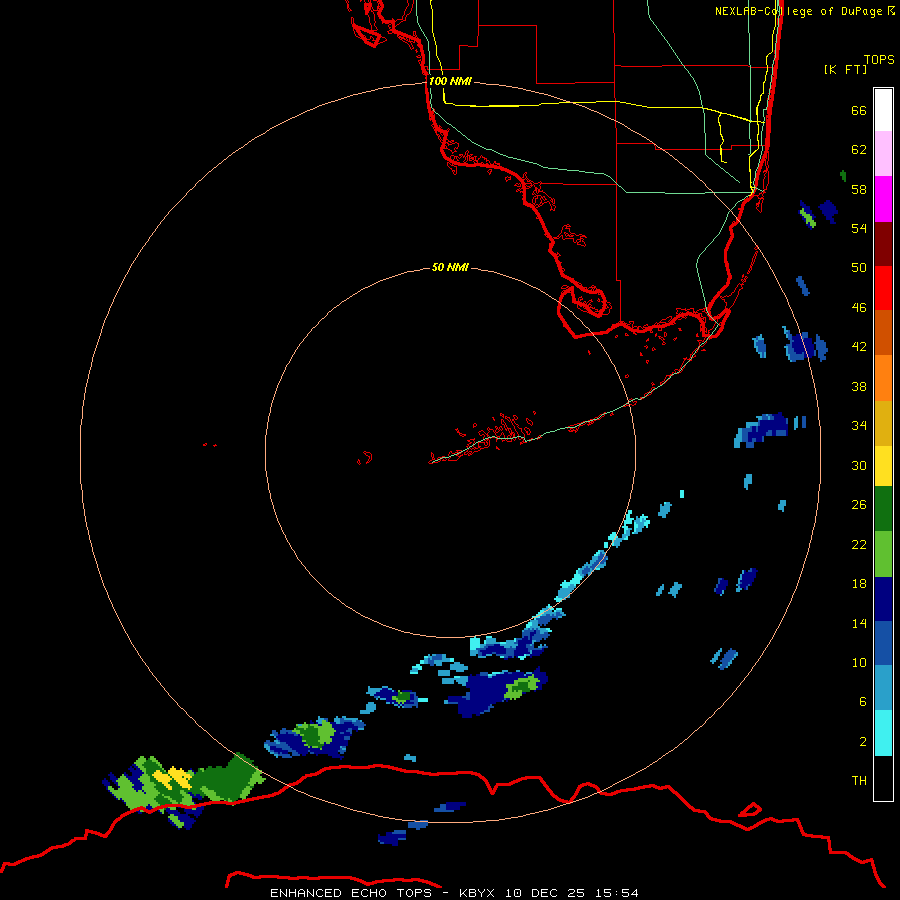Select the dark red legend swatch
The height and width of the screenshot is (900, 900).
(883, 243)
